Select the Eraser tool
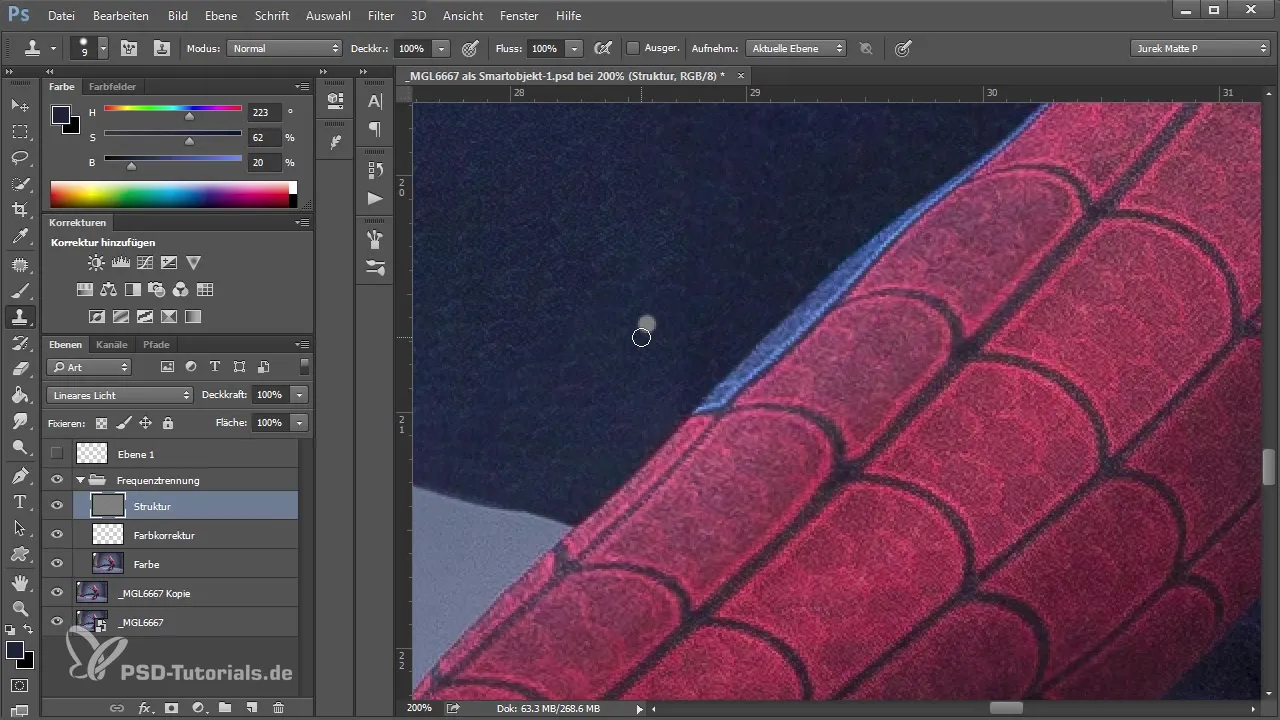1280x720 pixels. tap(19, 369)
